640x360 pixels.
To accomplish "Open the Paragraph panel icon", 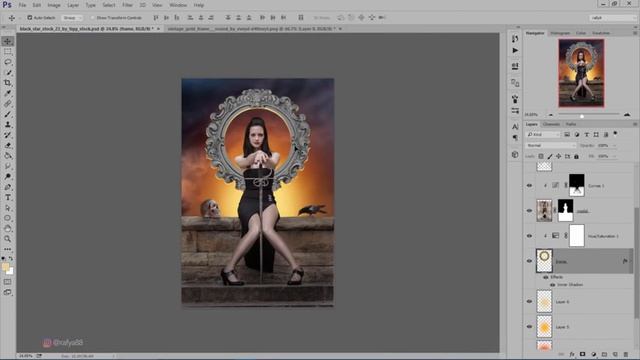I will (515, 138).
